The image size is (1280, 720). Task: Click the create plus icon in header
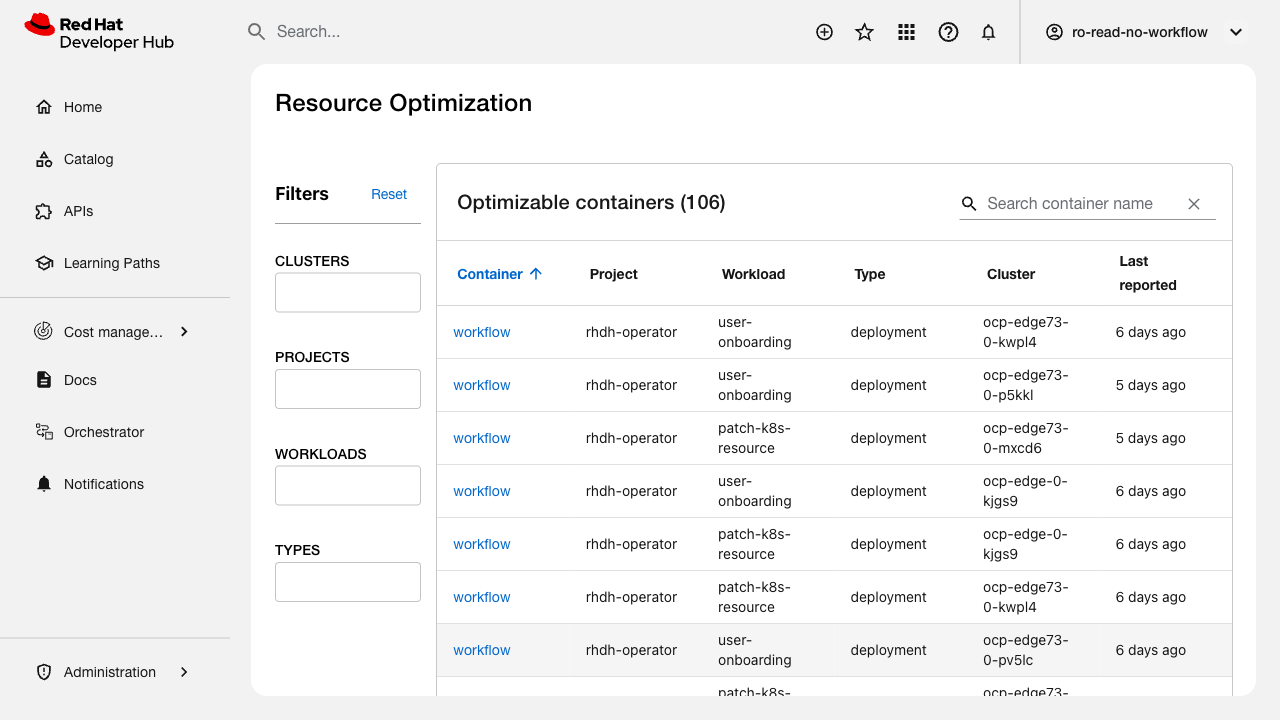click(x=824, y=32)
